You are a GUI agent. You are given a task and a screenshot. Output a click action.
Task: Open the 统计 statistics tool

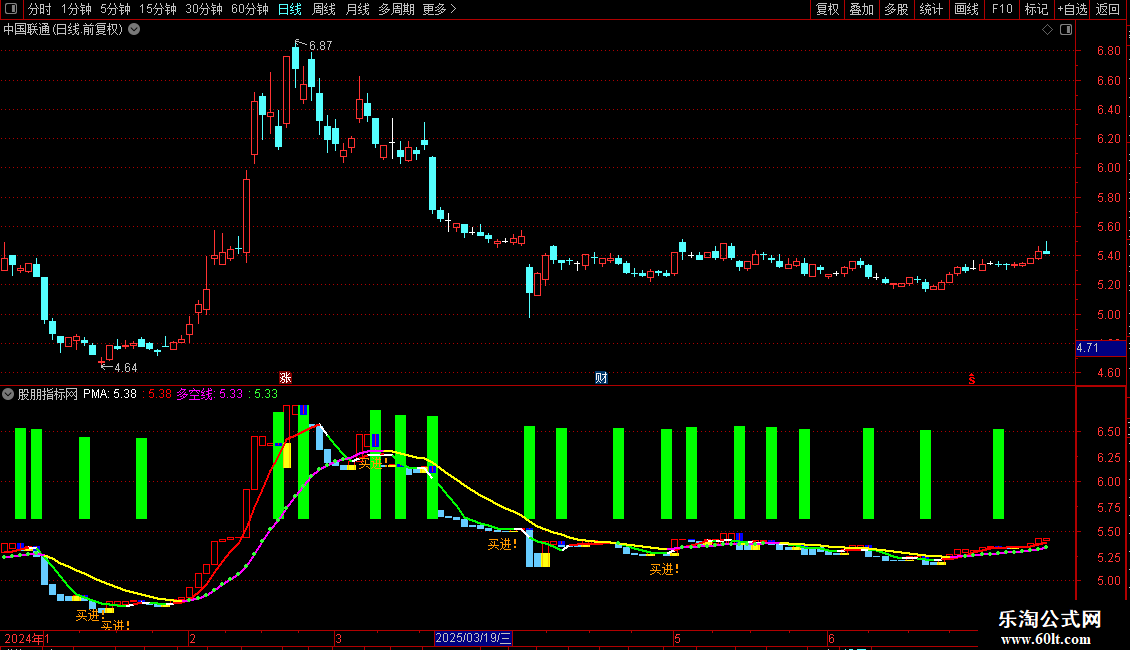(x=931, y=9)
